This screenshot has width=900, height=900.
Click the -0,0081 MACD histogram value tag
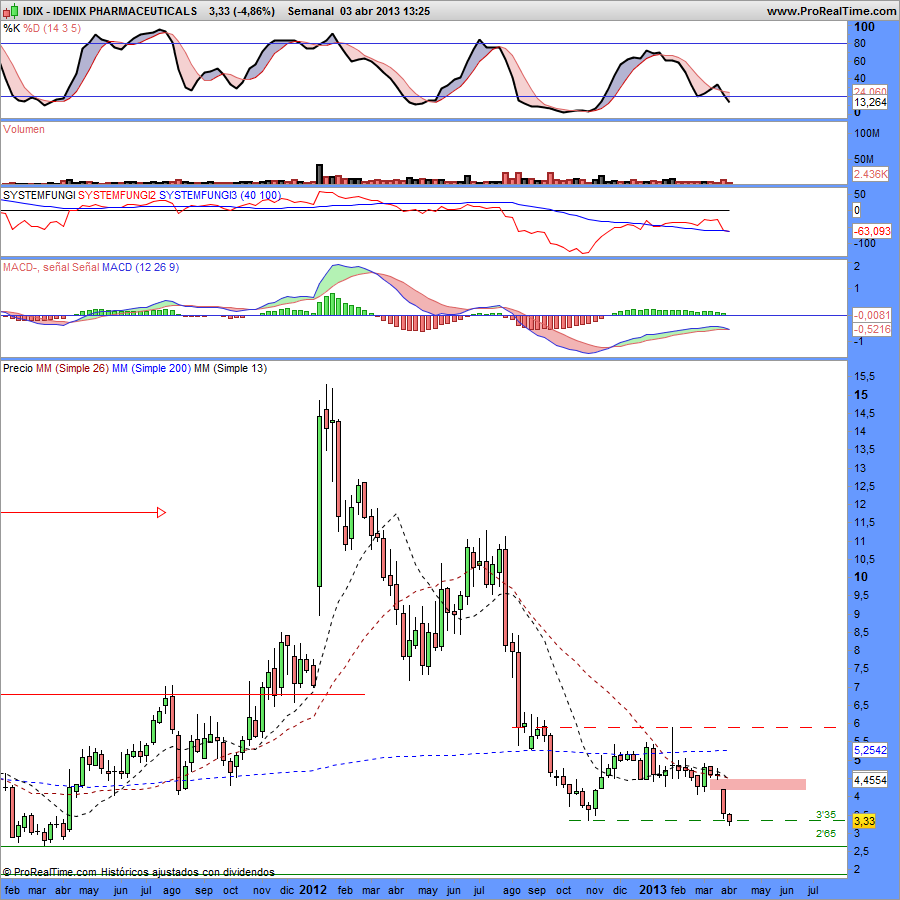871,315
